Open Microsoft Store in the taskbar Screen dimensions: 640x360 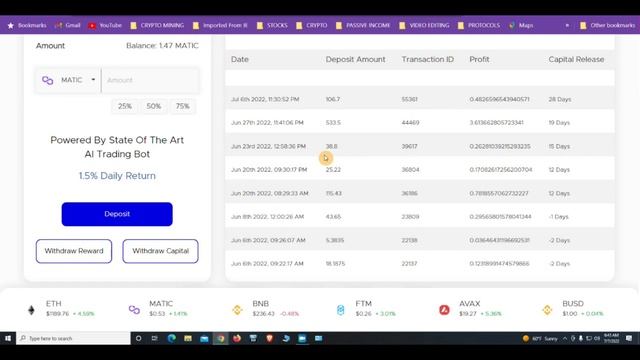[253, 338]
